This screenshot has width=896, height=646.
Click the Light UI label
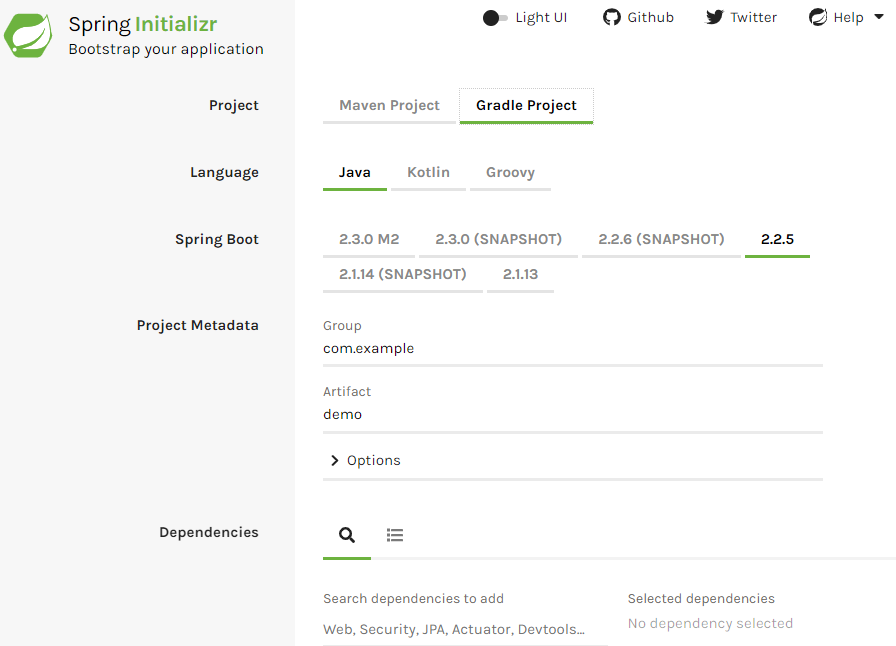coord(541,18)
